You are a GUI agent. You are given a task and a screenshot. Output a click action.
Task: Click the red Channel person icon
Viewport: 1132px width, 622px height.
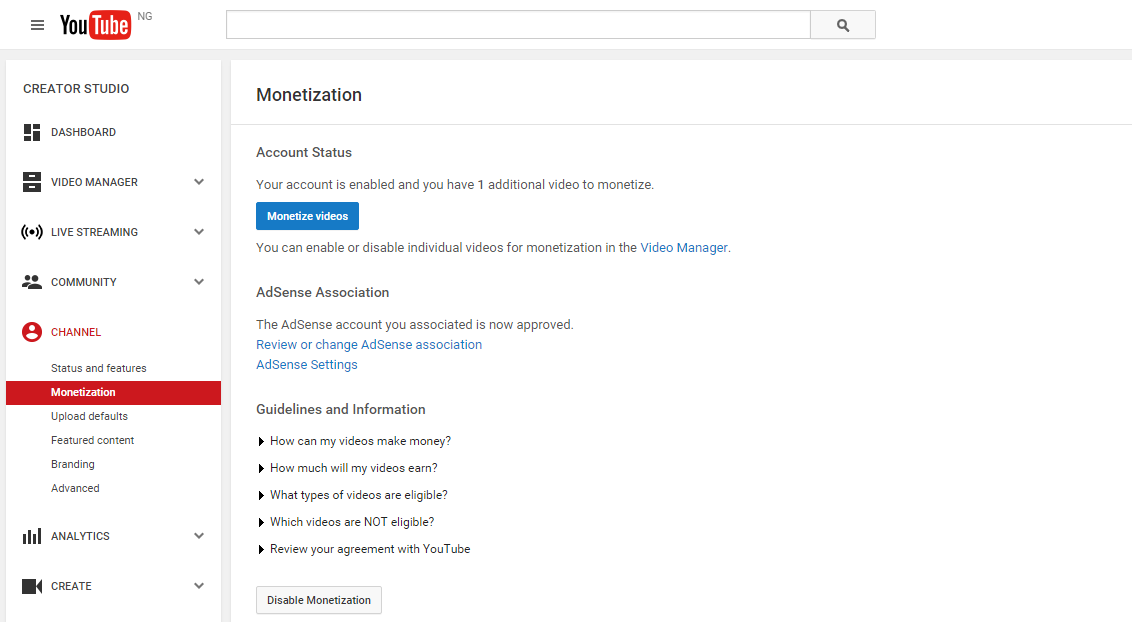pyautogui.click(x=31, y=332)
